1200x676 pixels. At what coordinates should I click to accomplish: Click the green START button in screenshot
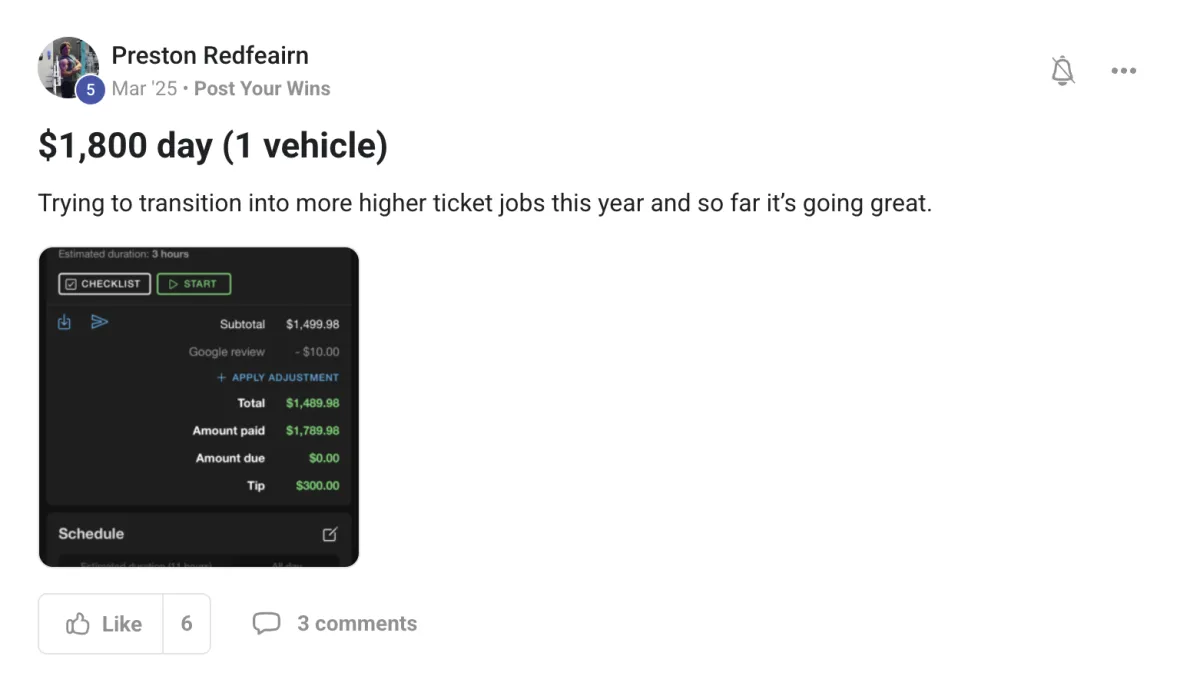[194, 284]
